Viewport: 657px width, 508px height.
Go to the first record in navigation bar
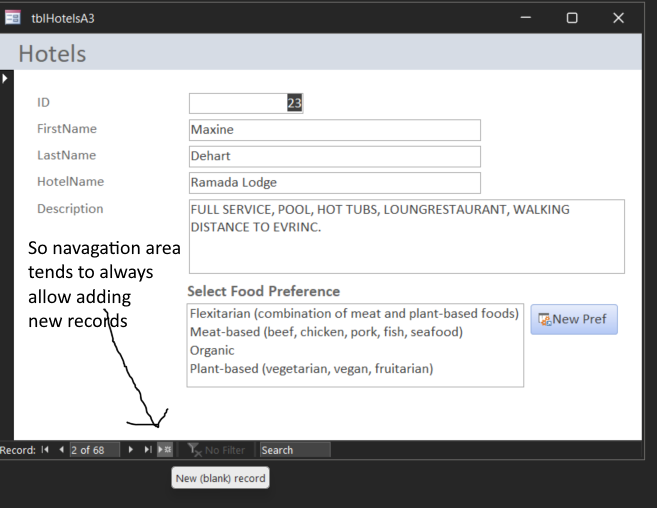(45, 450)
